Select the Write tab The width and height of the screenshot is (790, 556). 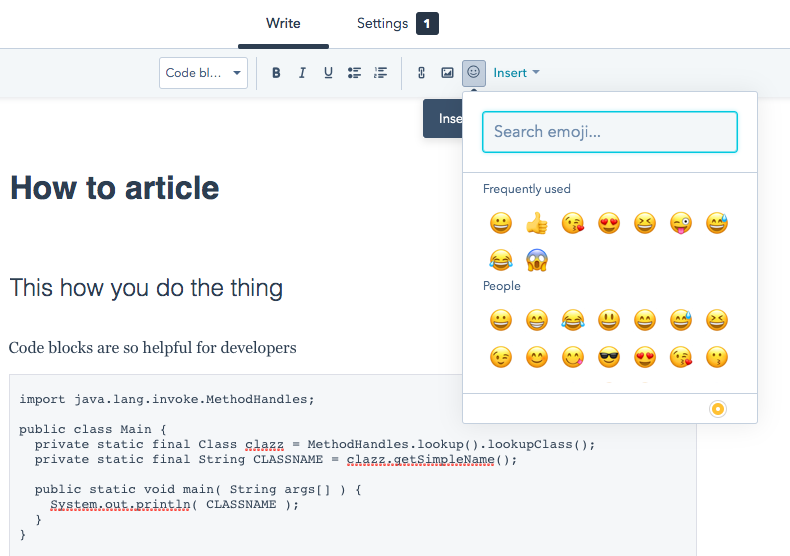[283, 24]
